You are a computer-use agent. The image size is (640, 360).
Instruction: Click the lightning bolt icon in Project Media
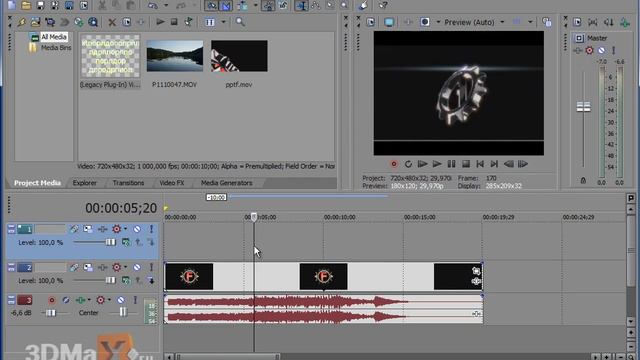click(22, 22)
